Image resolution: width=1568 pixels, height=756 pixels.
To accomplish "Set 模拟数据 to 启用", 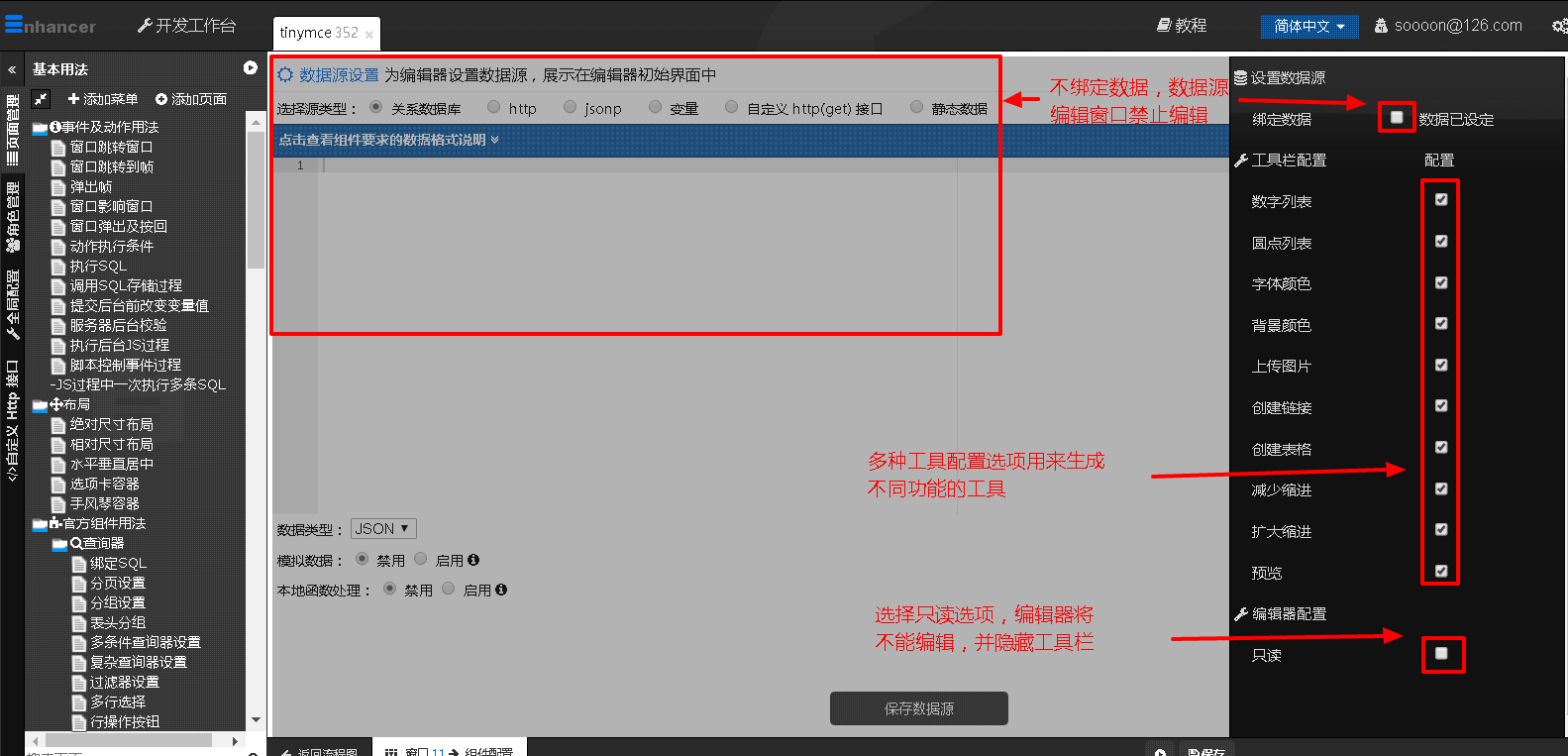I will 421,559.
